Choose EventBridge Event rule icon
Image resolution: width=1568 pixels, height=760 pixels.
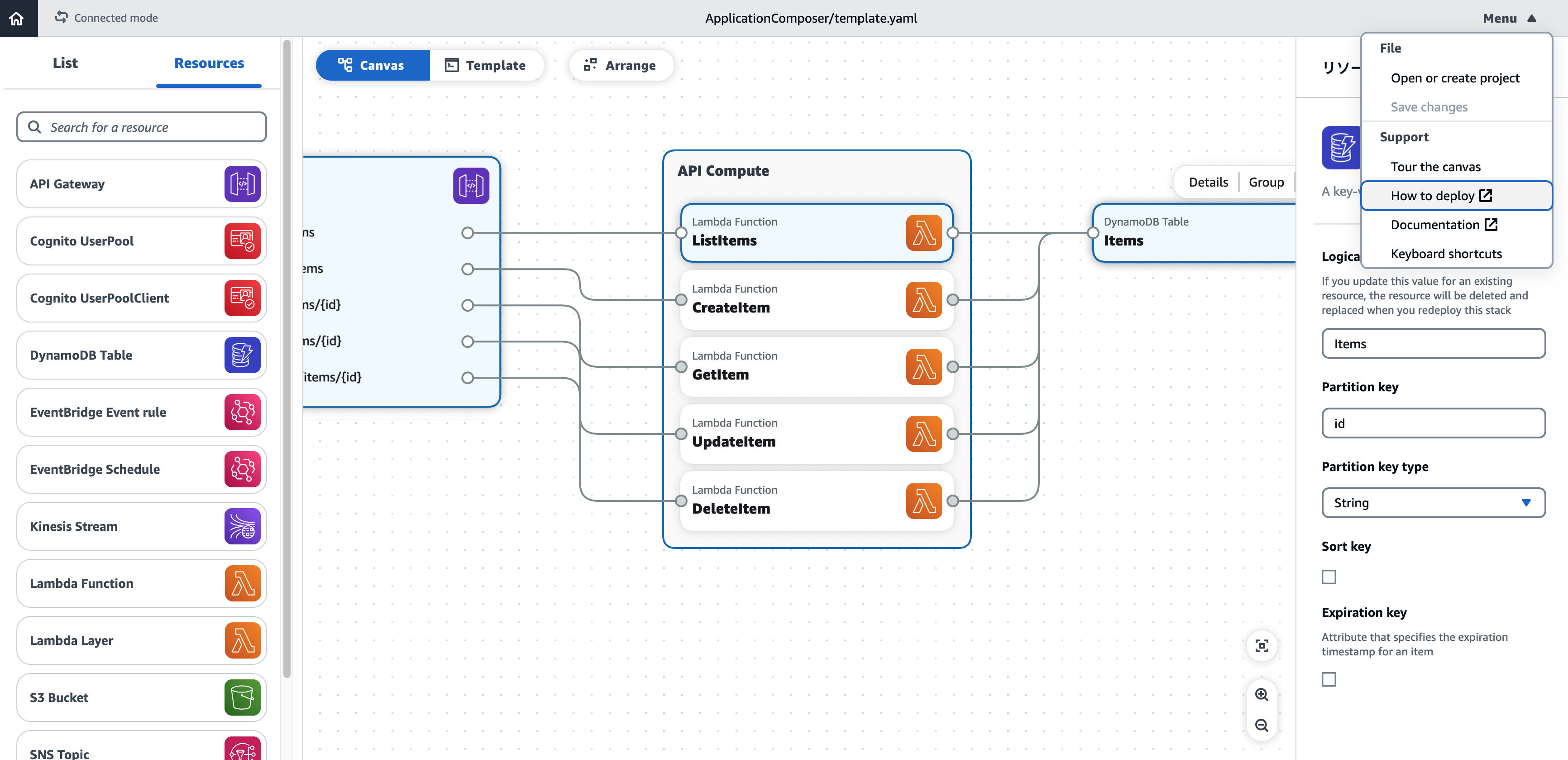point(242,412)
